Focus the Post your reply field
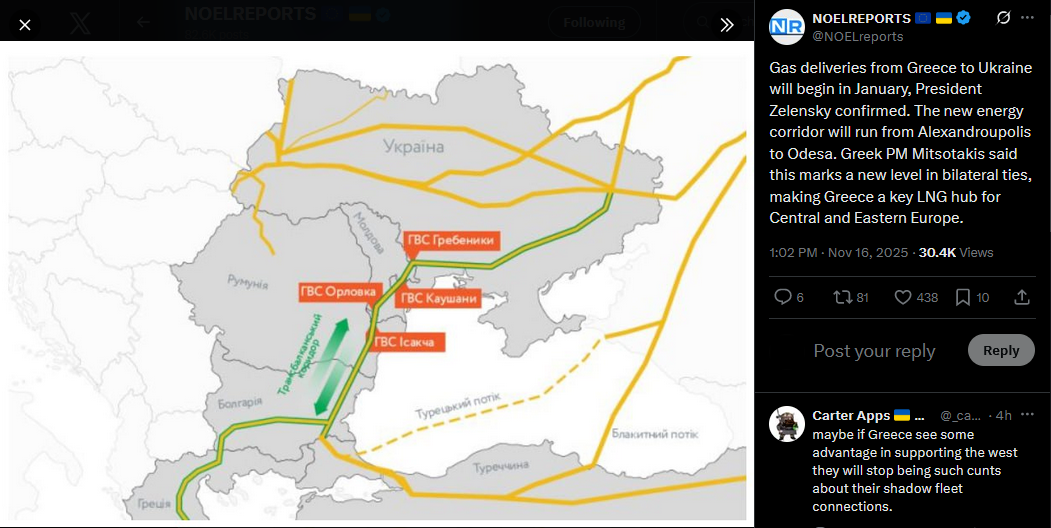Image resolution: width=1051 pixels, height=528 pixels. [x=874, y=350]
